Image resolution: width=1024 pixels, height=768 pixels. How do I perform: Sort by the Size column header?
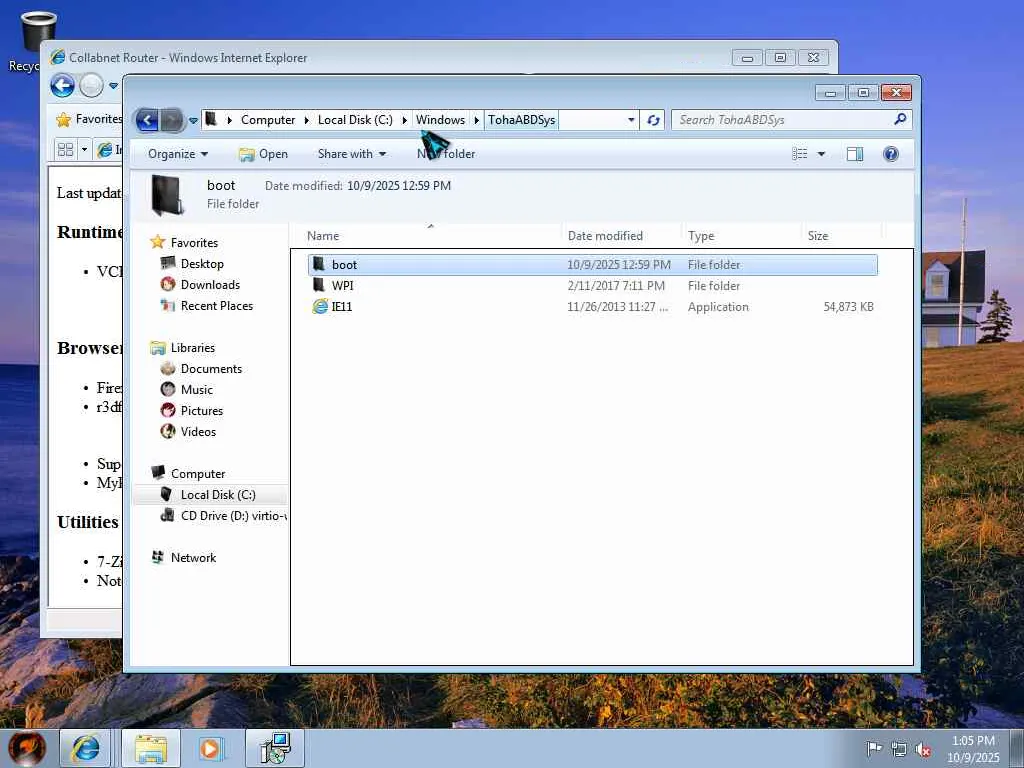(x=841, y=236)
